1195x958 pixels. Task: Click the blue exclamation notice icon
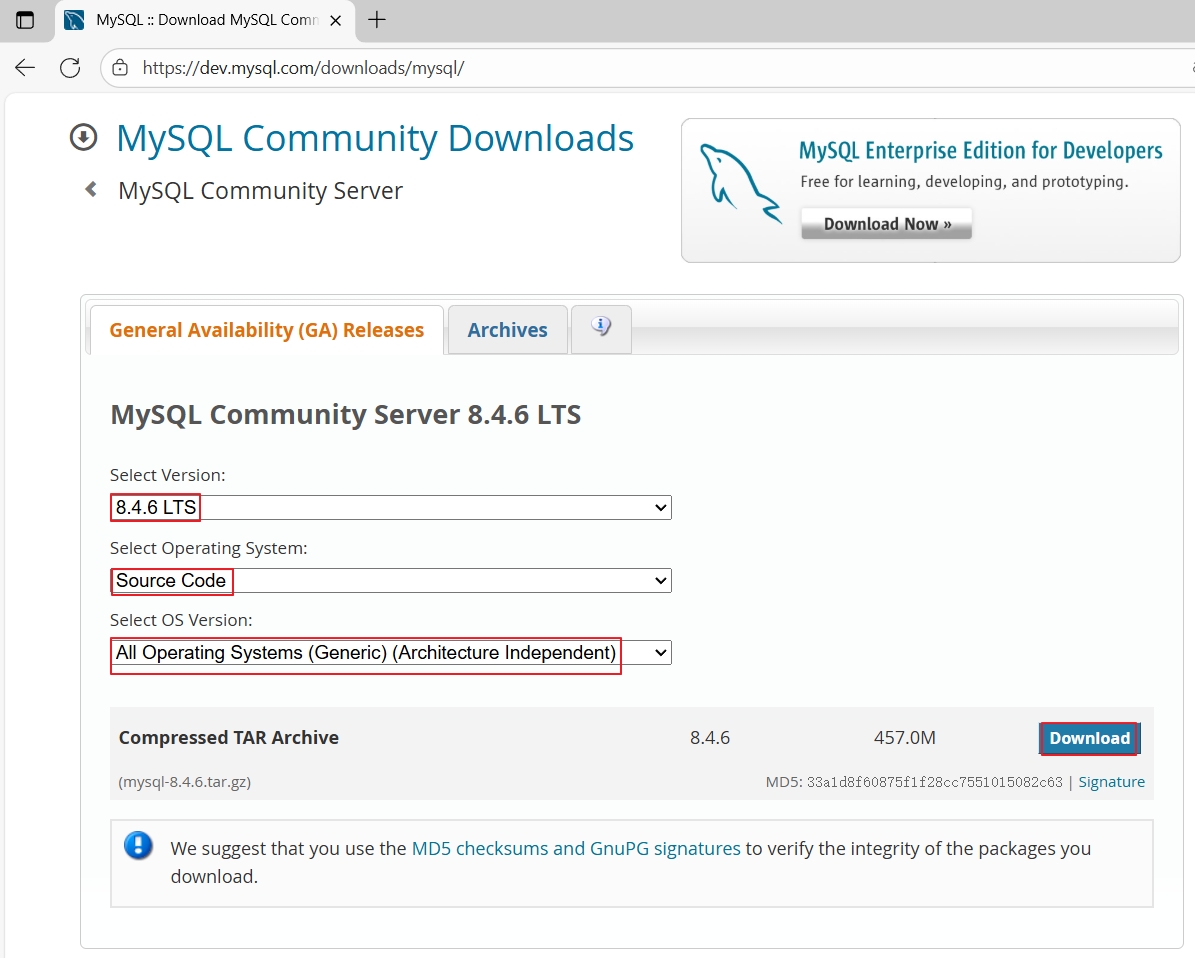pos(138,846)
